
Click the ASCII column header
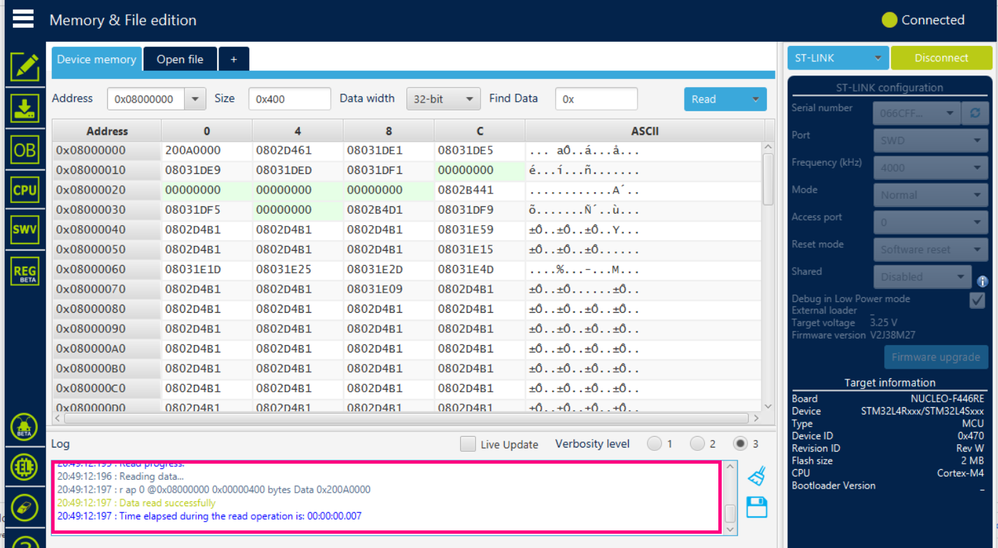pyautogui.click(x=644, y=131)
